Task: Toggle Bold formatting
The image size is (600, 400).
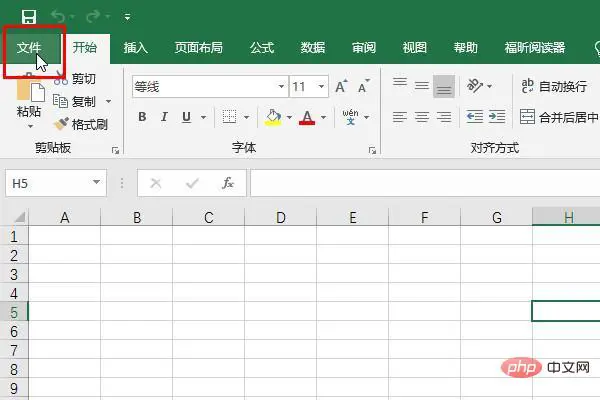Action: point(142,117)
